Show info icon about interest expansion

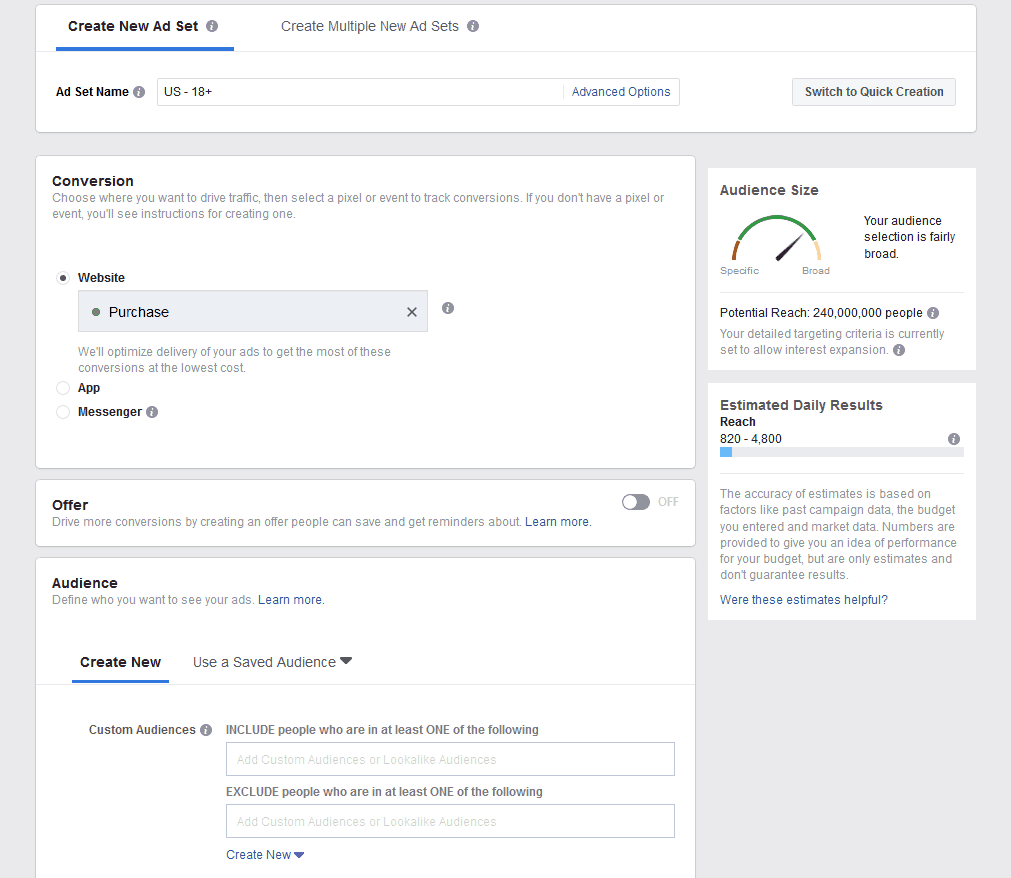pyautogui.click(x=899, y=350)
